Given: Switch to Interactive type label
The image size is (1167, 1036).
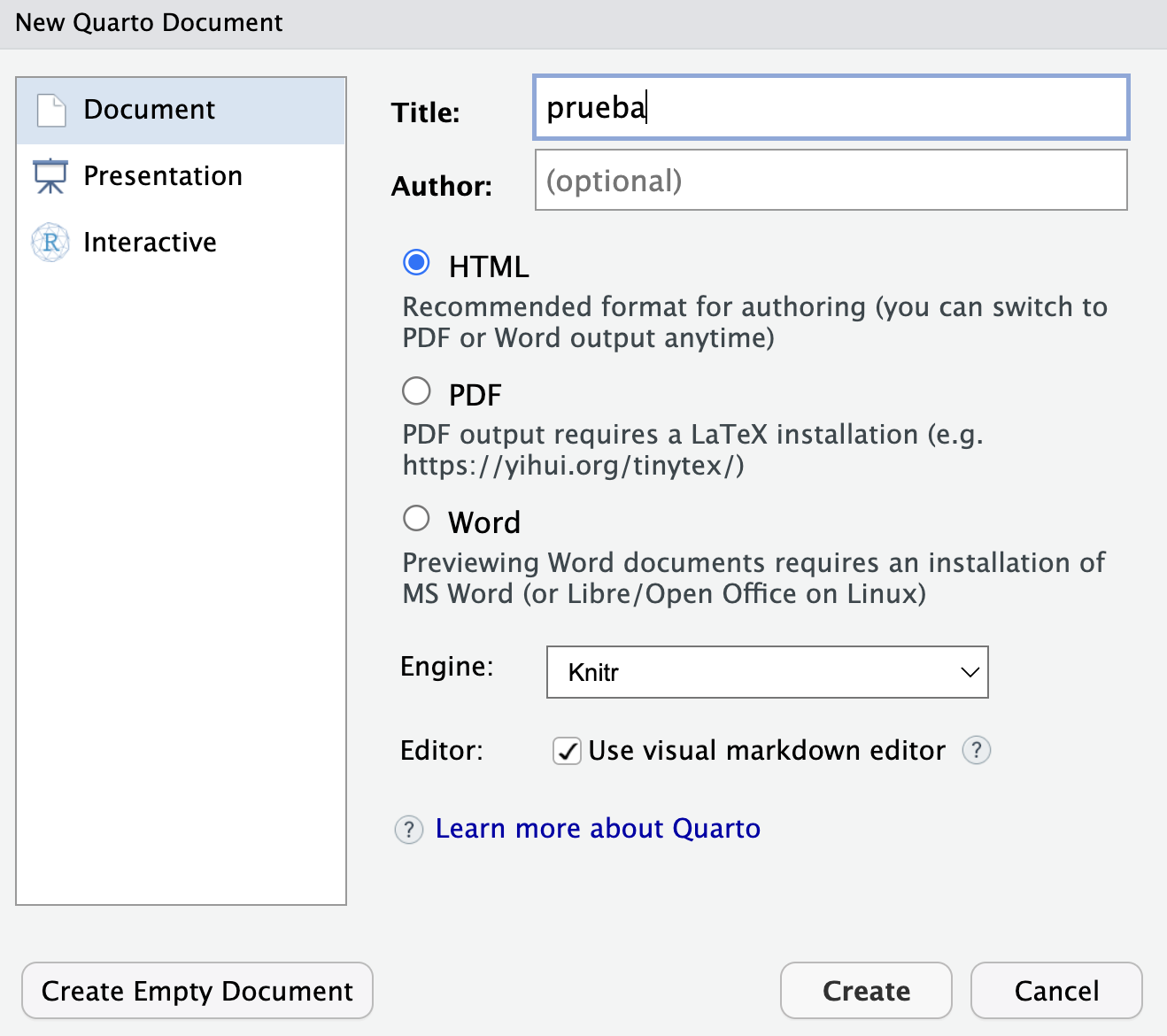Looking at the screenshot, I should (x=150, y=243).
